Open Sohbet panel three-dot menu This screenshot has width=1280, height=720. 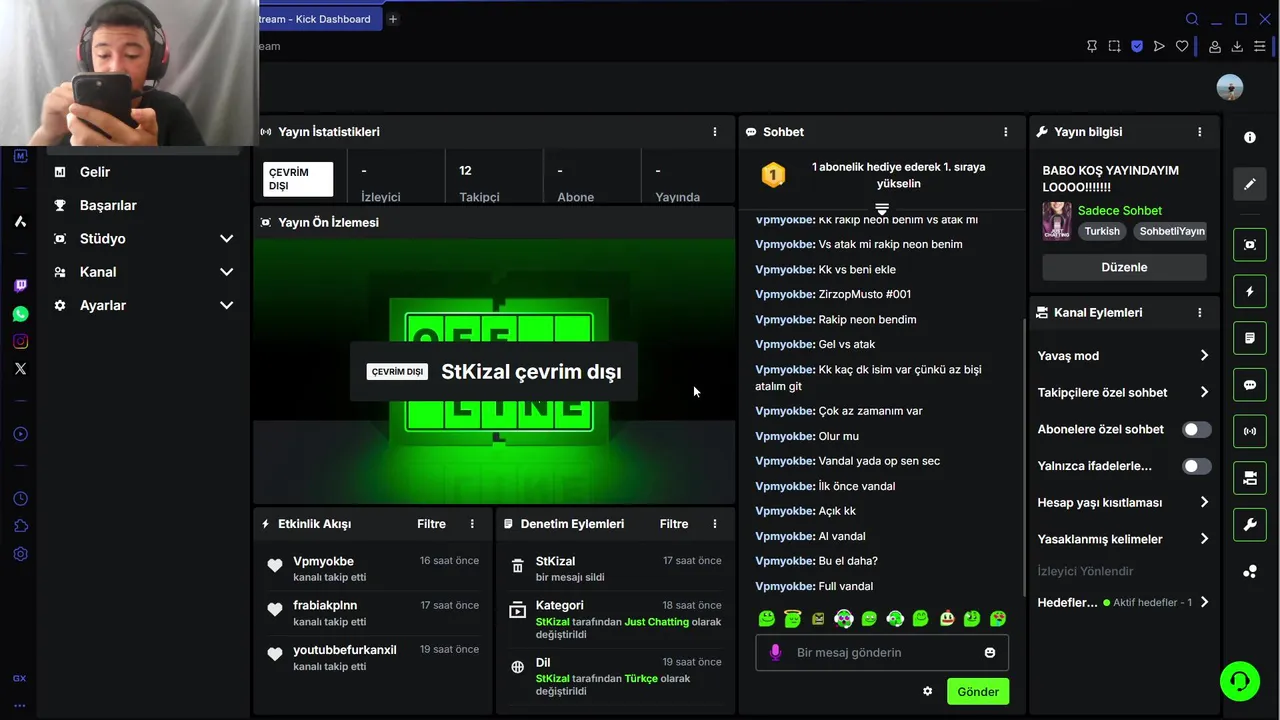point(1005,132)
